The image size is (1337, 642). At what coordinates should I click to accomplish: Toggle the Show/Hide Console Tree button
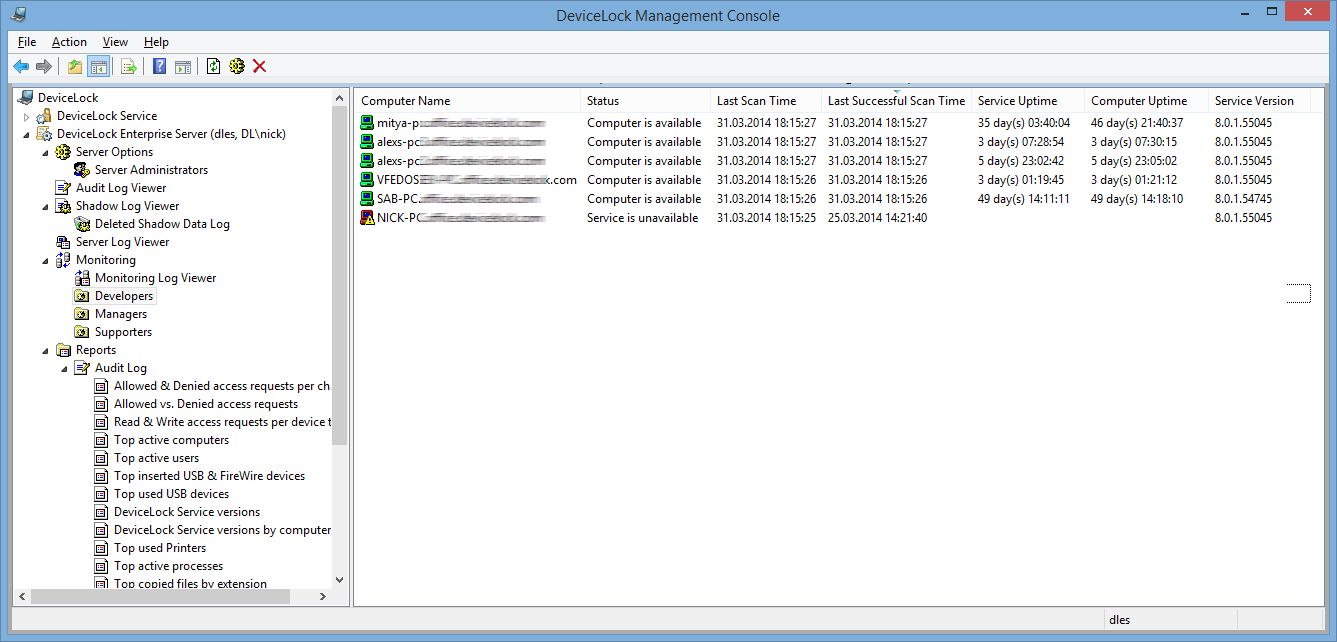(x=98, y=66)
